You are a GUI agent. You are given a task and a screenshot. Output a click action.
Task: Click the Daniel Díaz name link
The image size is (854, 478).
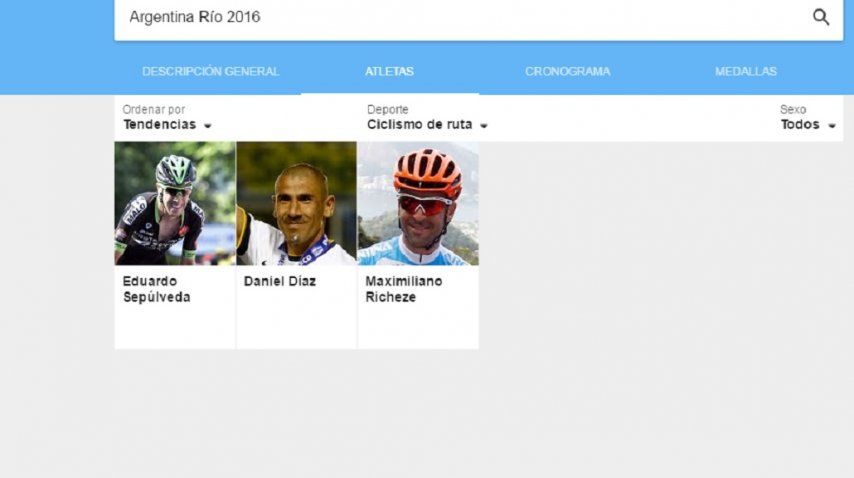(280, 281)
